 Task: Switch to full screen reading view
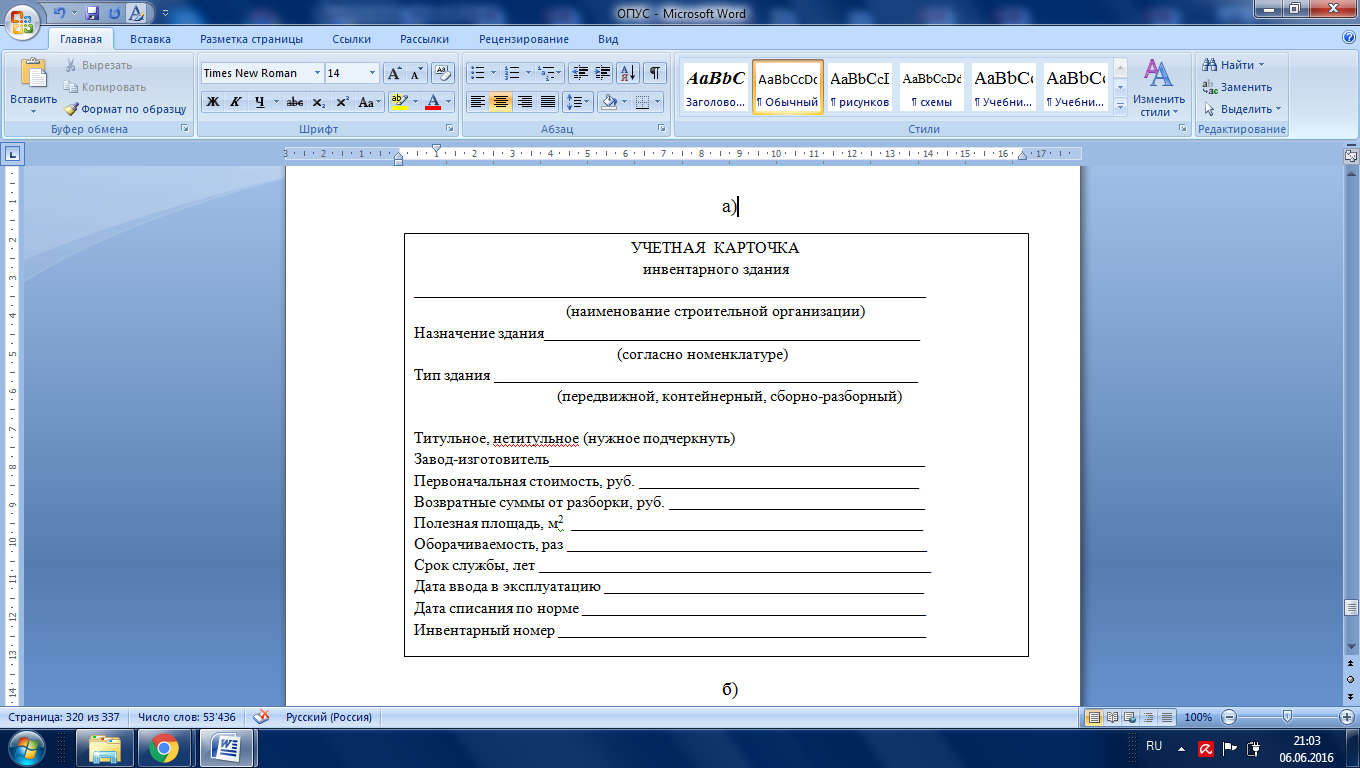pos(1110,717)
